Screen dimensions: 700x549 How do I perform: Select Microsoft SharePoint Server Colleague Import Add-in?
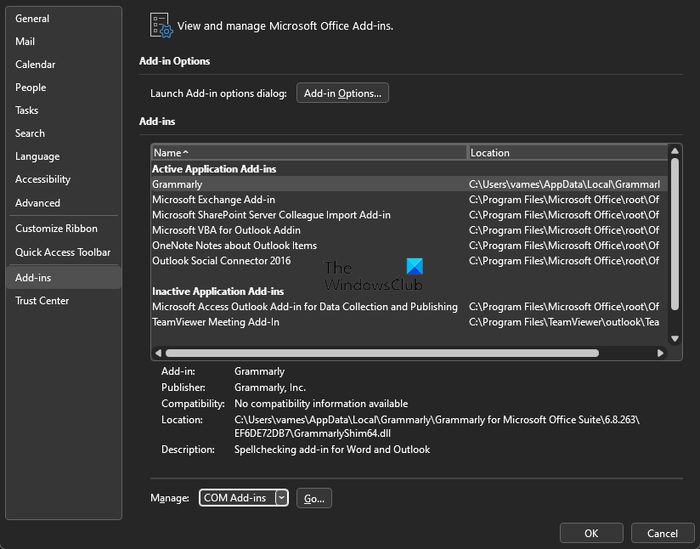pos(409,215)
